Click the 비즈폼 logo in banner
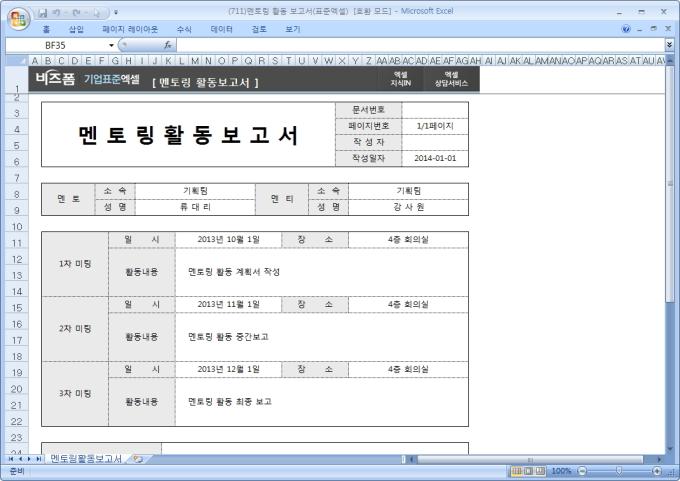The image size is (680, 481). tap(55, 79)
